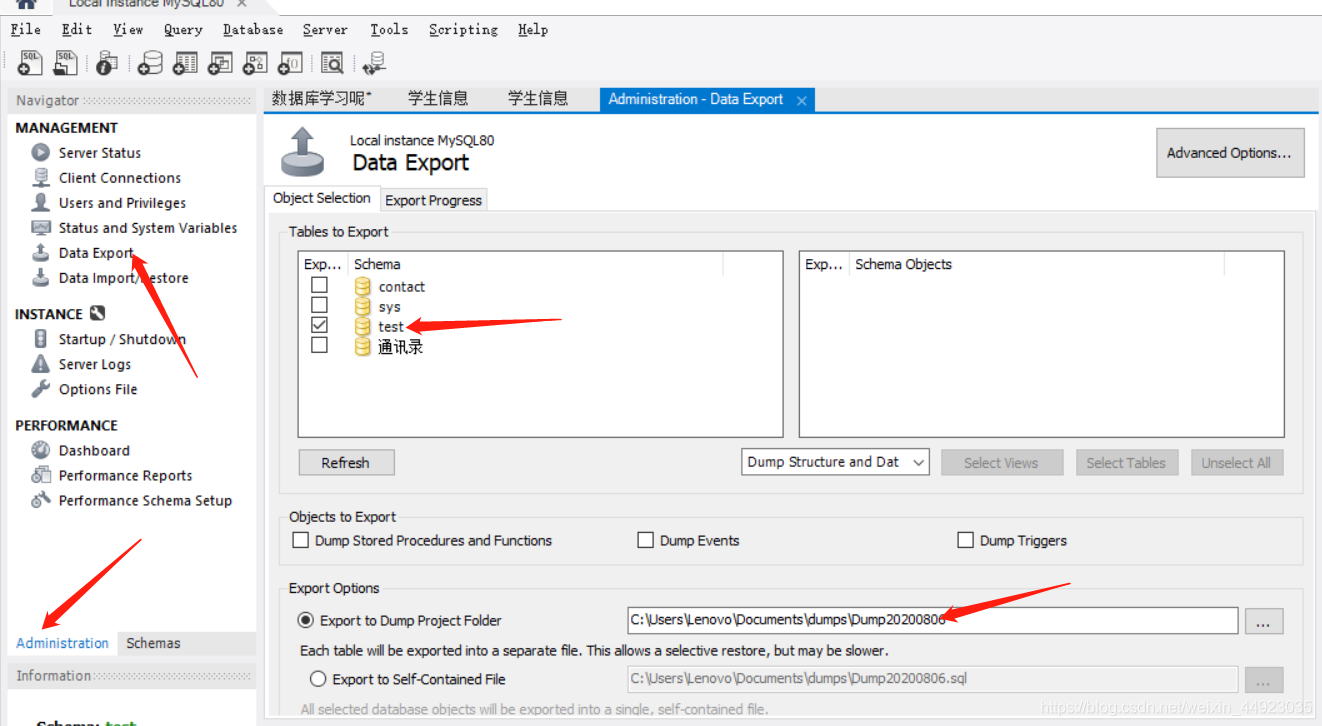Click the Refresh button
This screenshot has height=726, width=1322.
click(x=346, y=462)
